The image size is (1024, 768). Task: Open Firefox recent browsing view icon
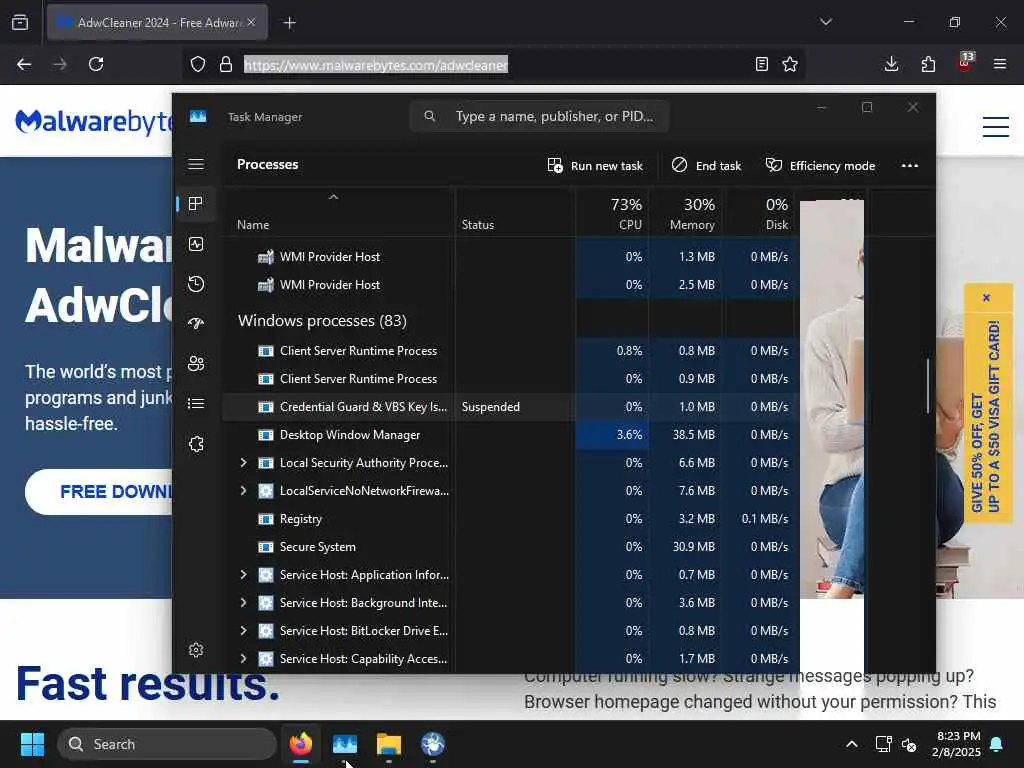20,23
